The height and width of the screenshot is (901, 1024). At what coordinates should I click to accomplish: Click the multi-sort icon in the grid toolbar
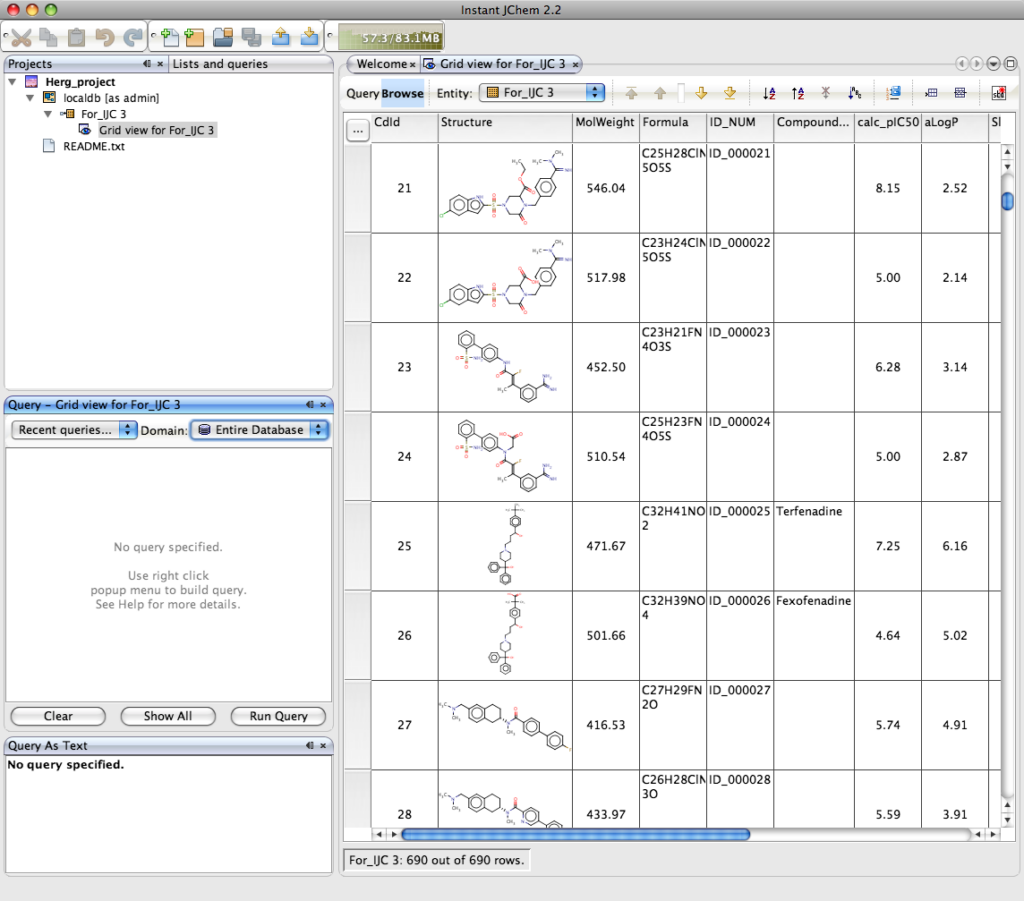853,93
